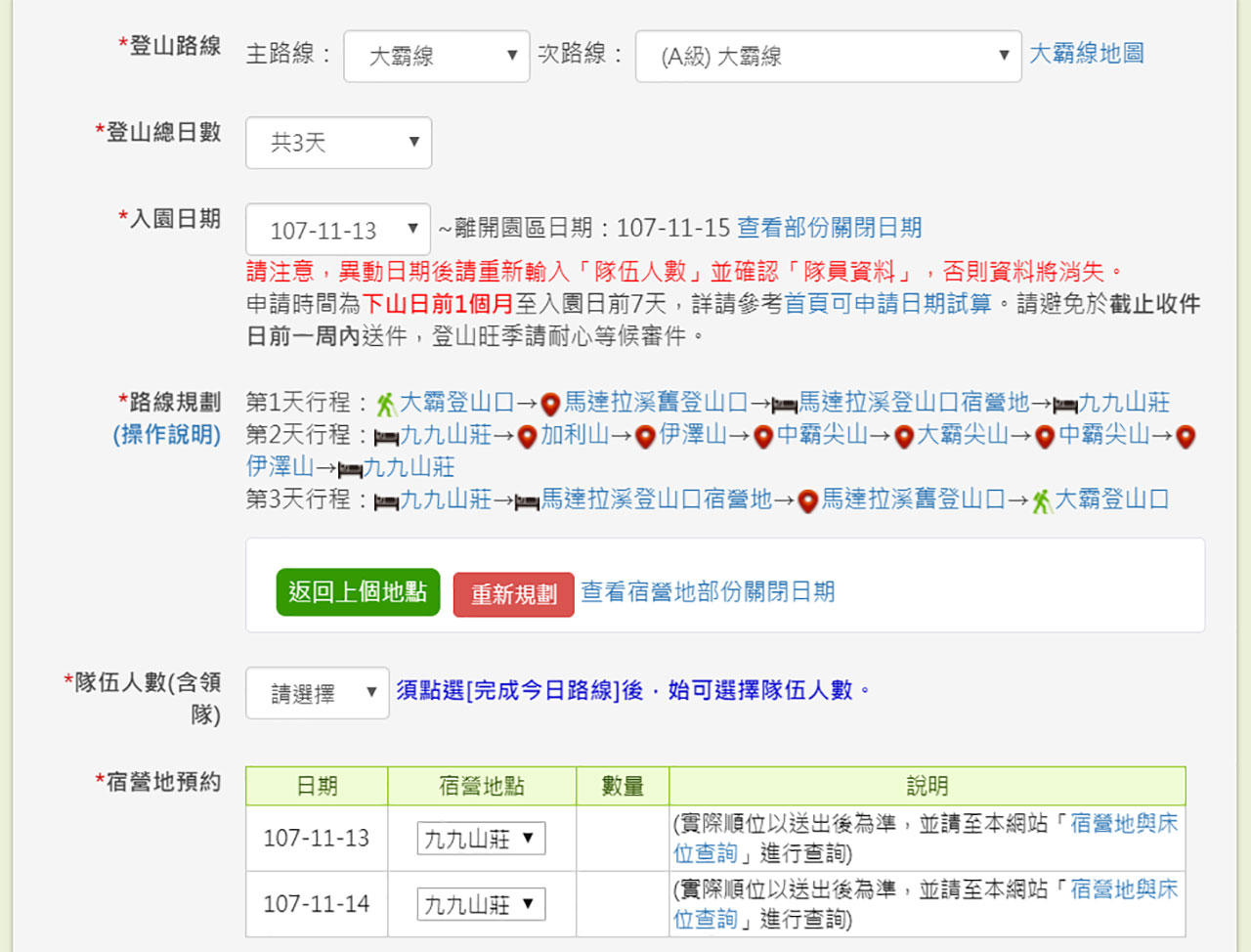Open 查看部份關閉日期 link beside departure date
1251x952 pixels.
click(829, 228)
